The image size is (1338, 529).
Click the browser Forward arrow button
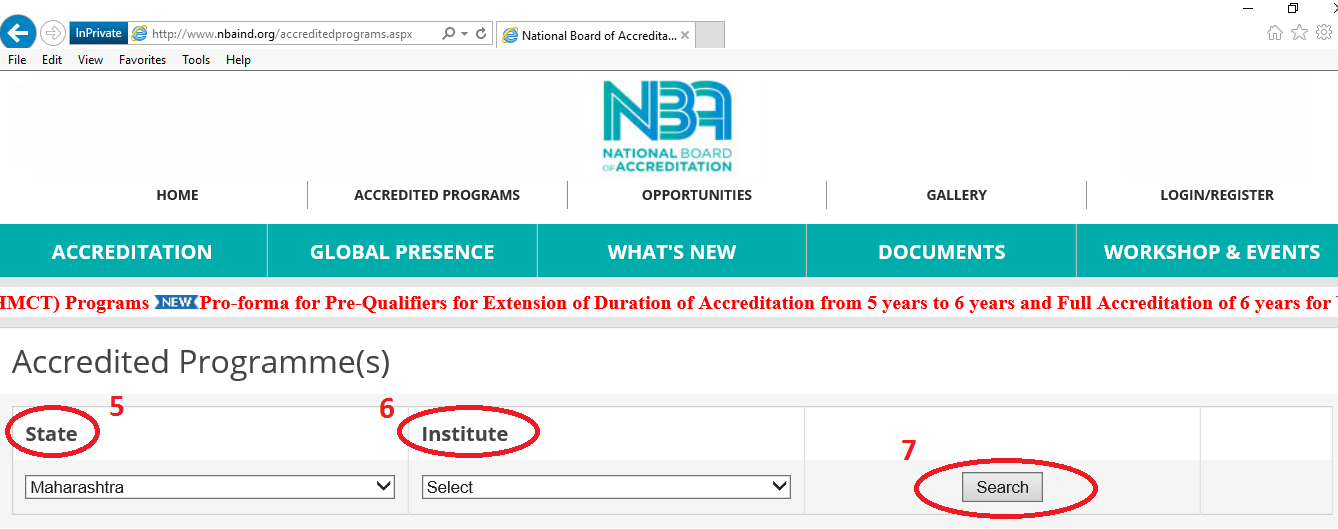[53, 33]
